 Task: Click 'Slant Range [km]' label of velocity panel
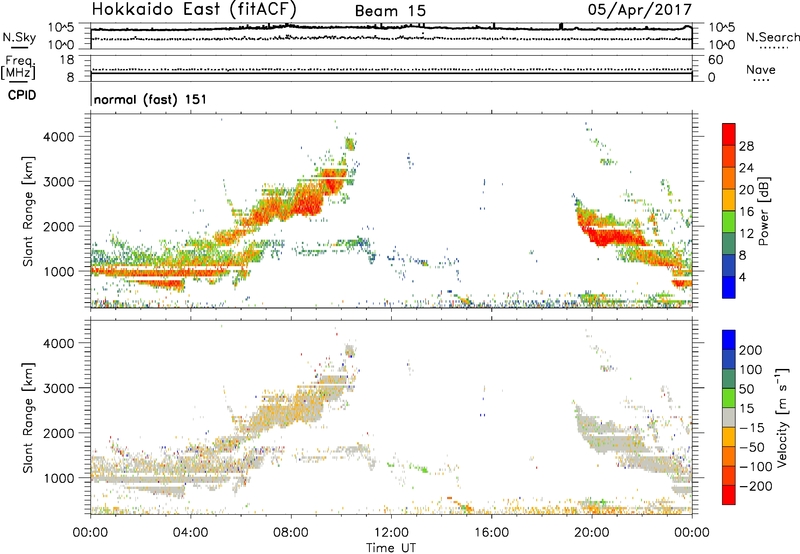(x=28, y=418)
